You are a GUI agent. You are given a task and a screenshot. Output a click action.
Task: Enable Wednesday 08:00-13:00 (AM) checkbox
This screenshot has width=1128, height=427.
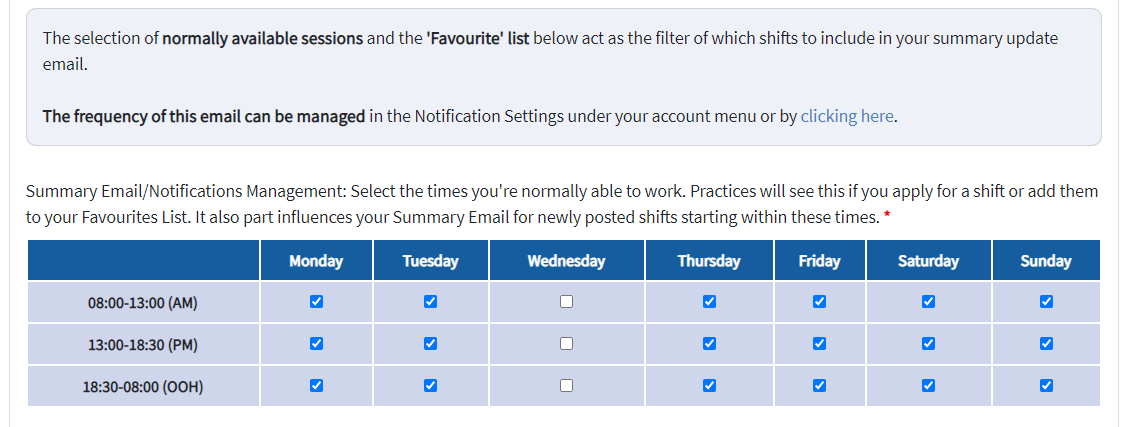coord(566,302)
